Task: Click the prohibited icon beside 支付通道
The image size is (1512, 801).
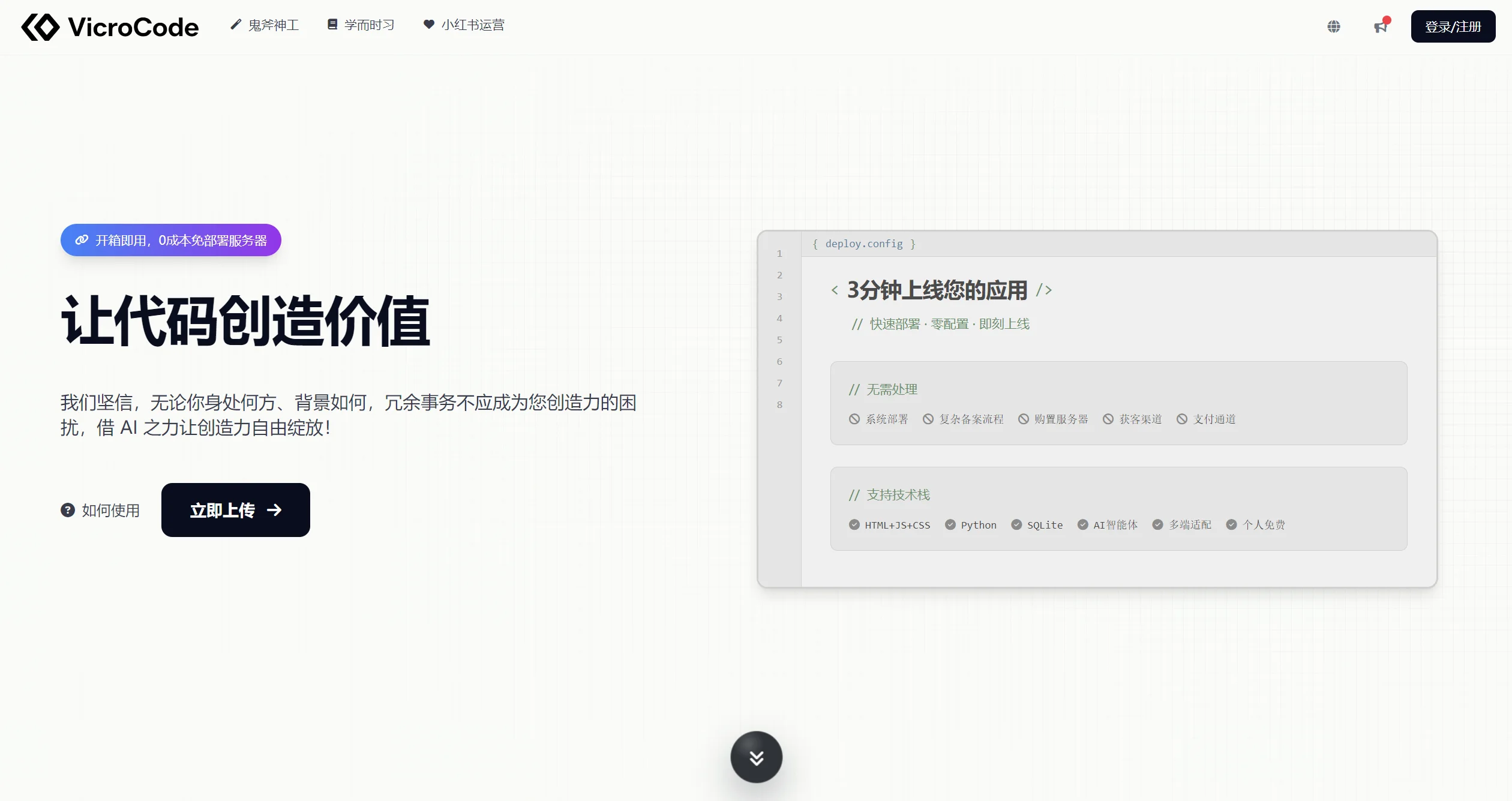Action: coord(1182,419)
